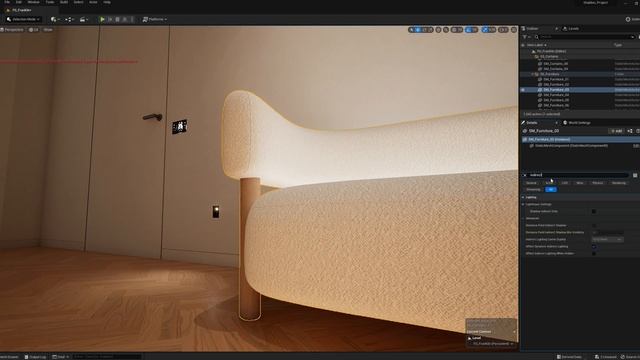Click the stop simulation button

pos(118,19)
